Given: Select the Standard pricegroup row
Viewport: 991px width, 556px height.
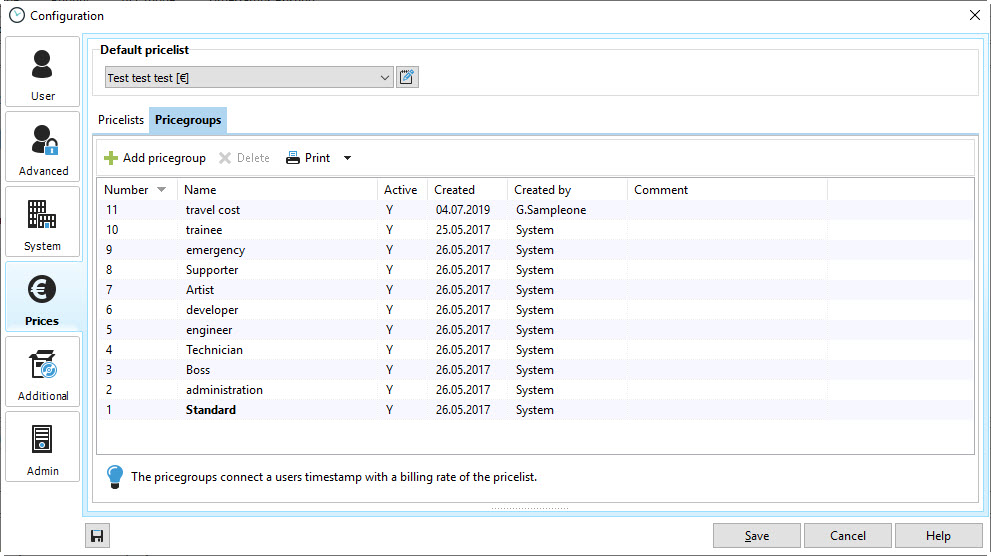Looking at the screenshot, I should (211, 410).
